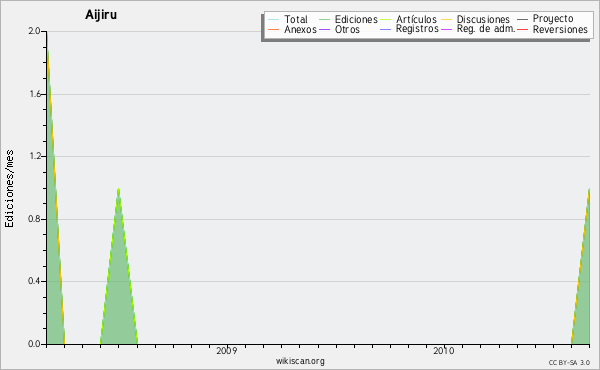This screenshot has height=370, width=600.
Task: Click the Anexos legend label
Action: pos(300,29)
